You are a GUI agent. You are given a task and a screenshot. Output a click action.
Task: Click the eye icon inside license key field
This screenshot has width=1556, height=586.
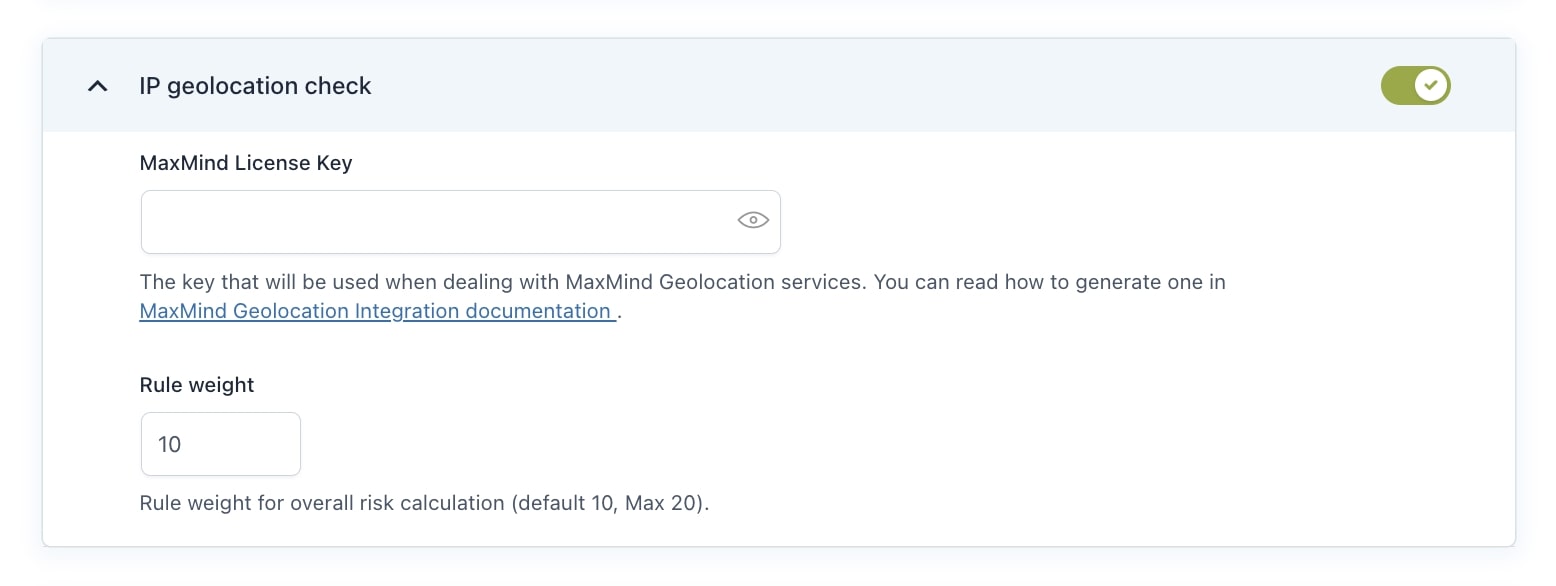[x=752, y=220]
